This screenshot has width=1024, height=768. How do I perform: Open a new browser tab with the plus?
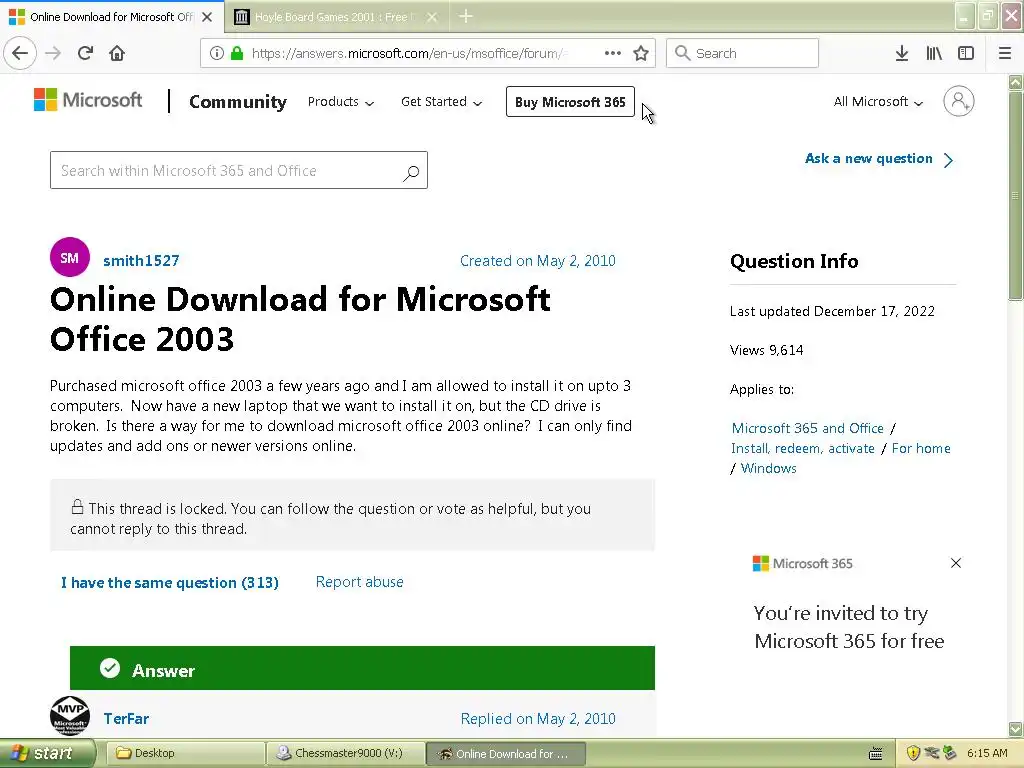(466, 16)
